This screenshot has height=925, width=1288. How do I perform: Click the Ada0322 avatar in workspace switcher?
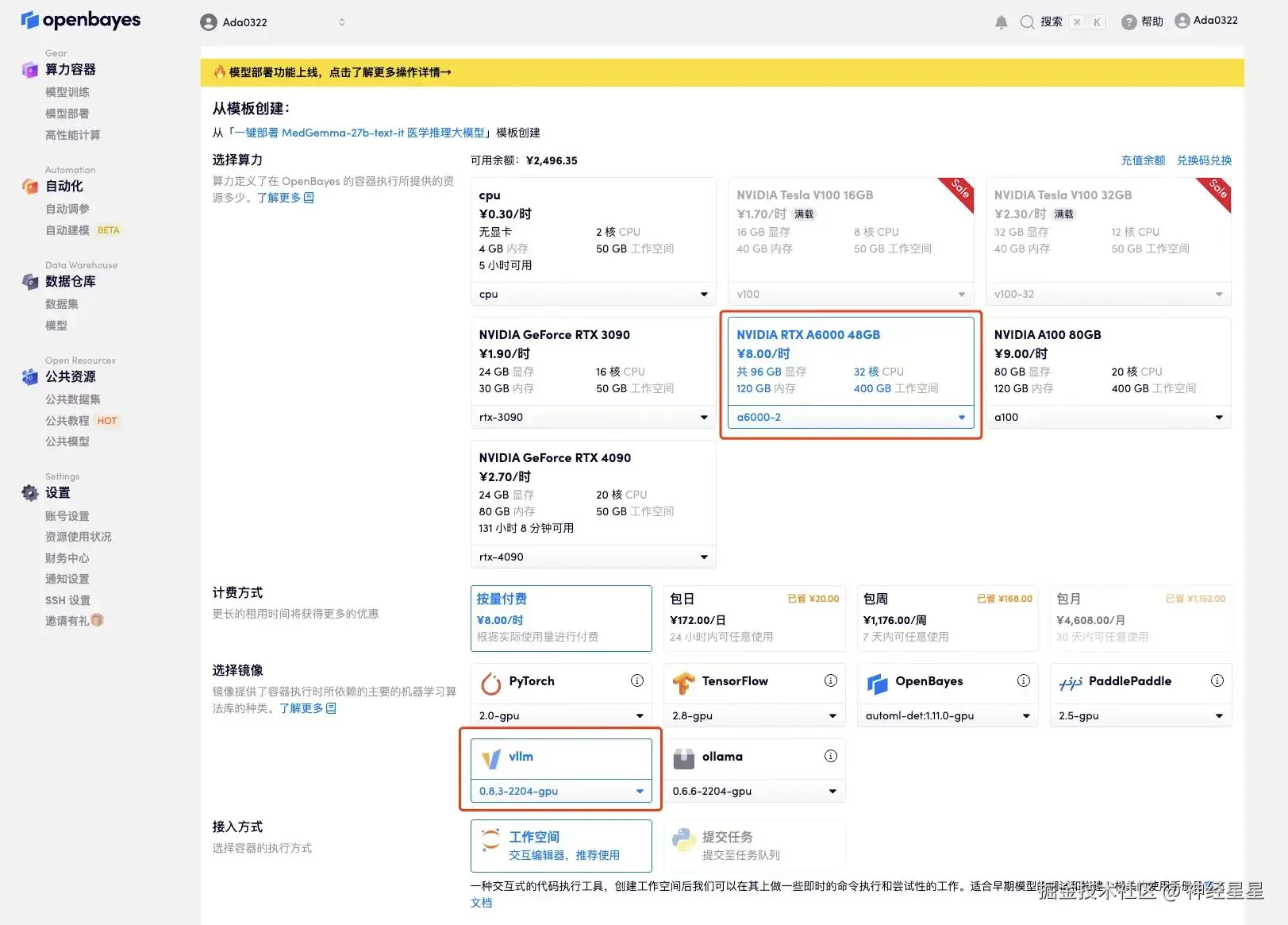point(209,22)
